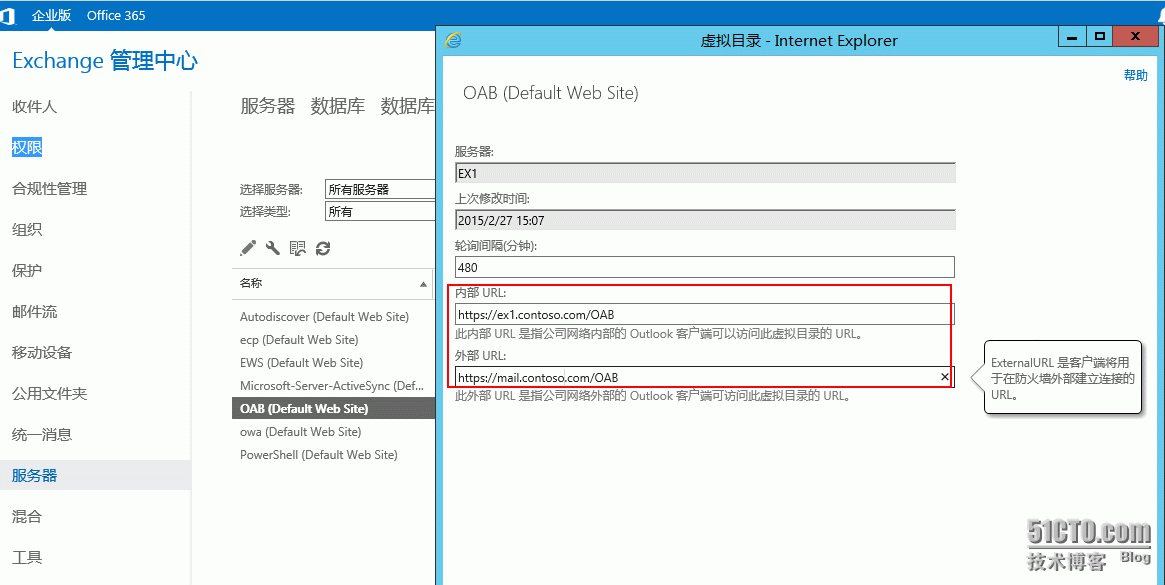
Task: Click the 上次修改时间 field showing 2015/2/27
Action: click(705, 220)
